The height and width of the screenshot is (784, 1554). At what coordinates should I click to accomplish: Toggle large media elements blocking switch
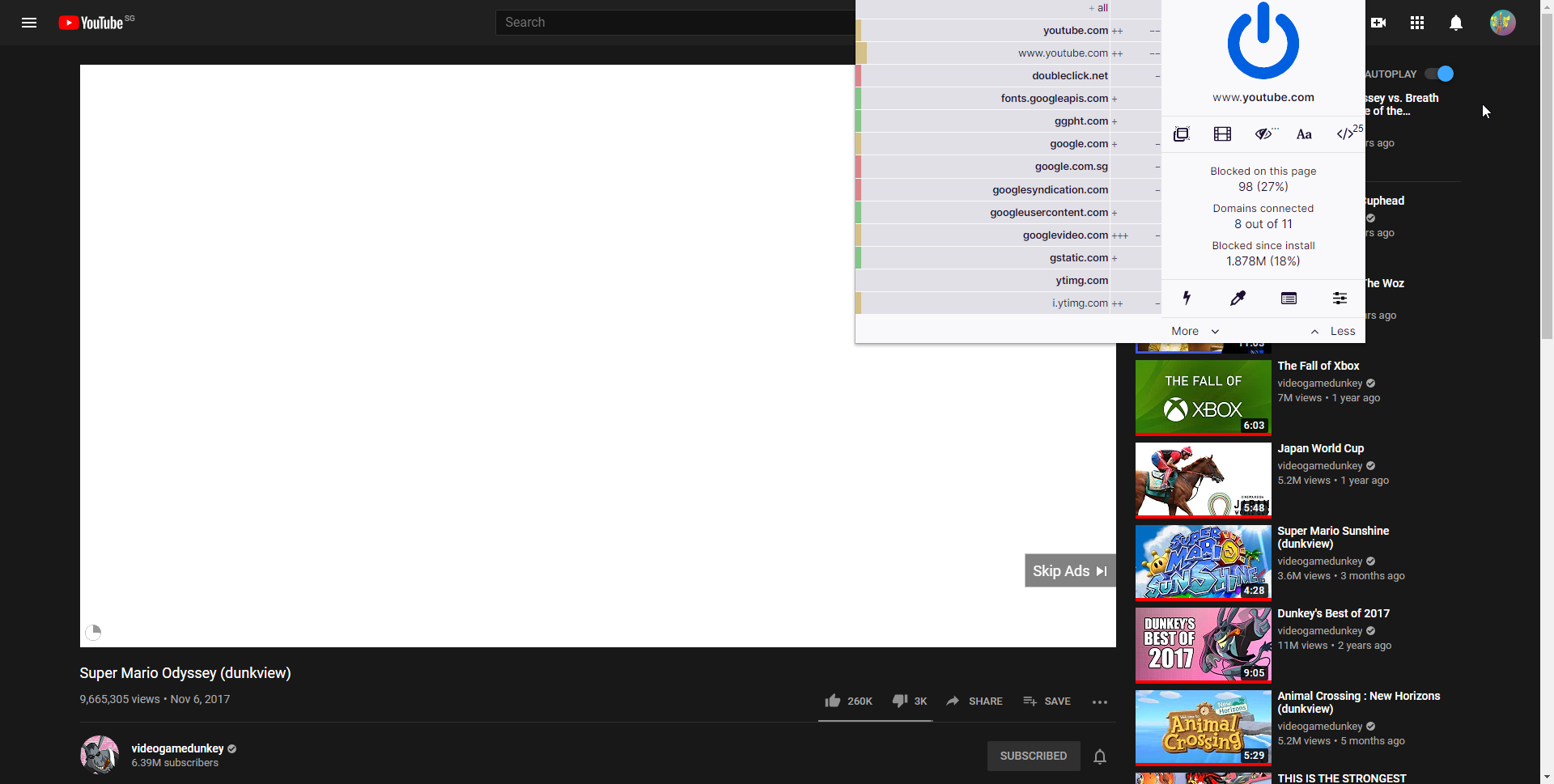point(1222,134)
